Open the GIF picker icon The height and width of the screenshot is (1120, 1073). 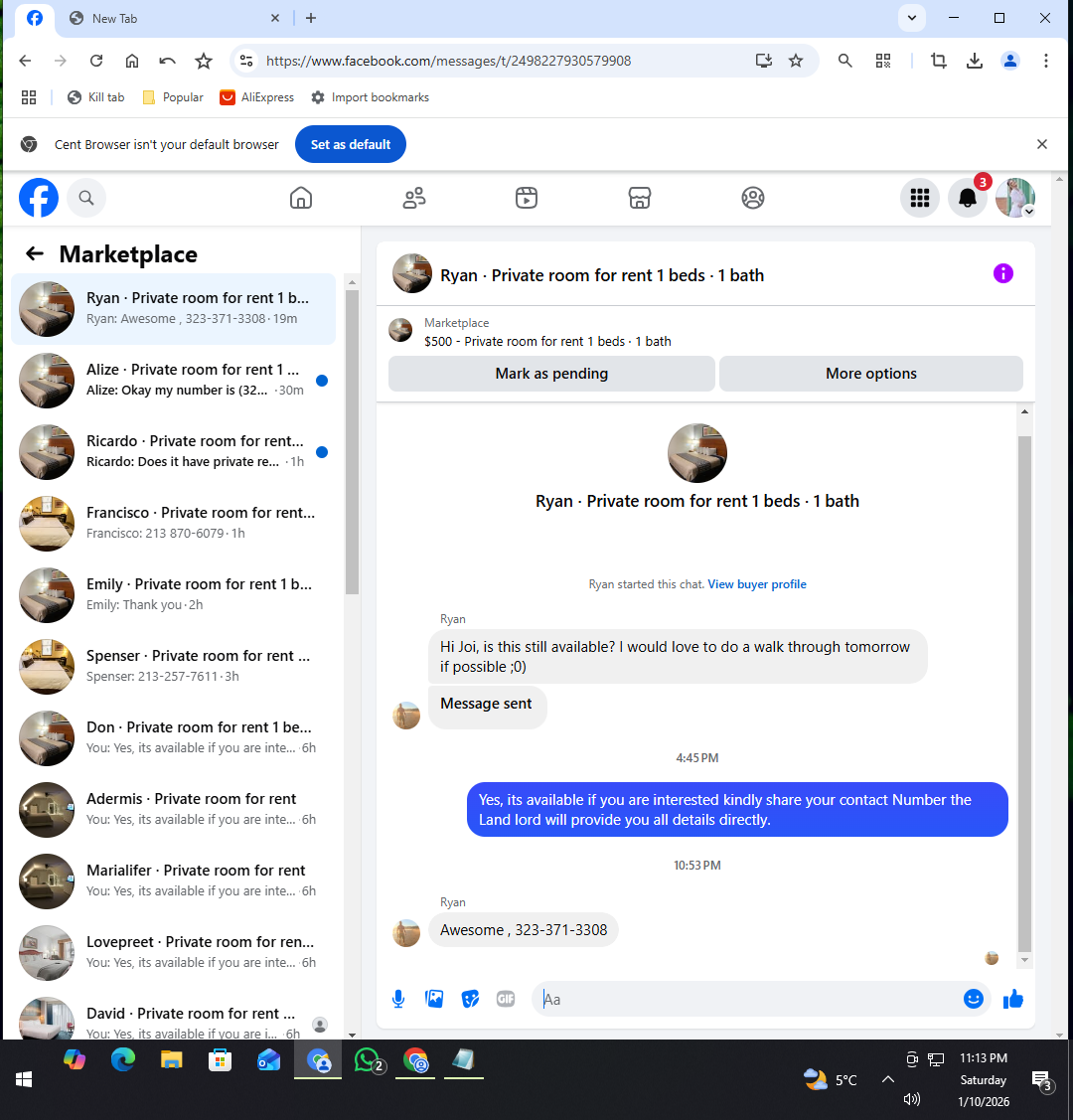coord(506,999)
